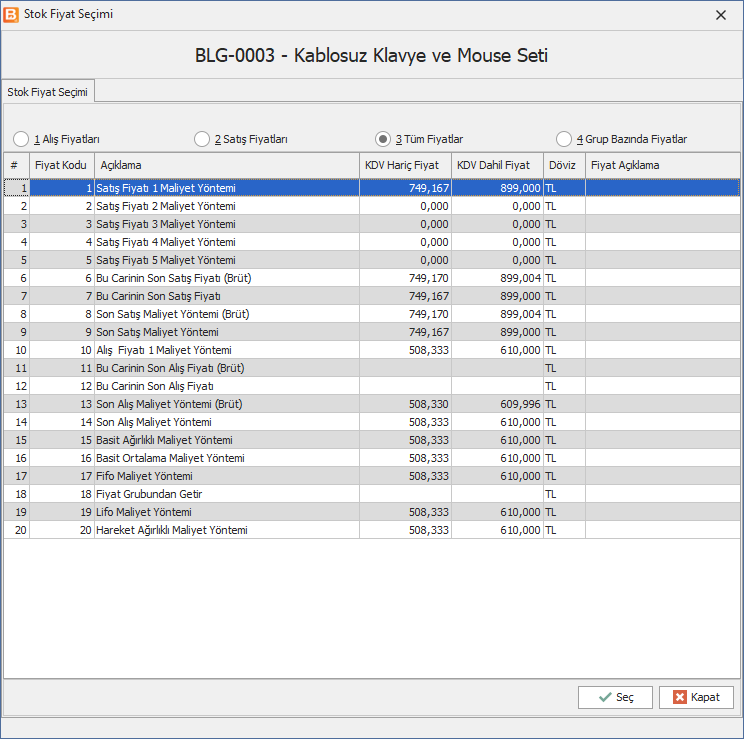Viewport: 744px width, 739px height.
Task: Select 'Son Alış Maliyet Yöntemi (Brüt)' row
Action: coord(372,404)
